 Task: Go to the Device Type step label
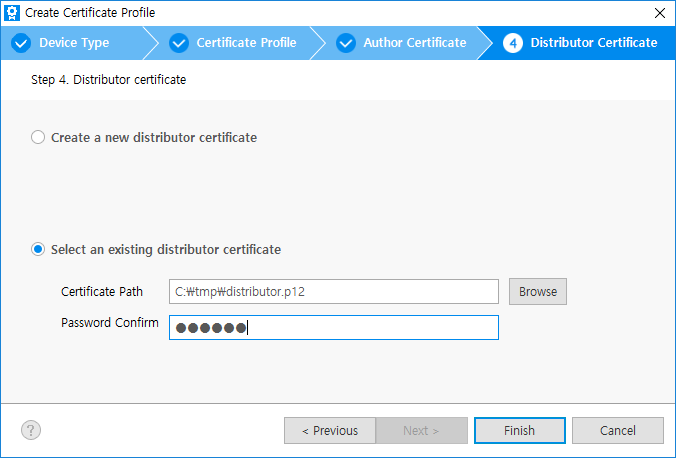tap(74, 43)
